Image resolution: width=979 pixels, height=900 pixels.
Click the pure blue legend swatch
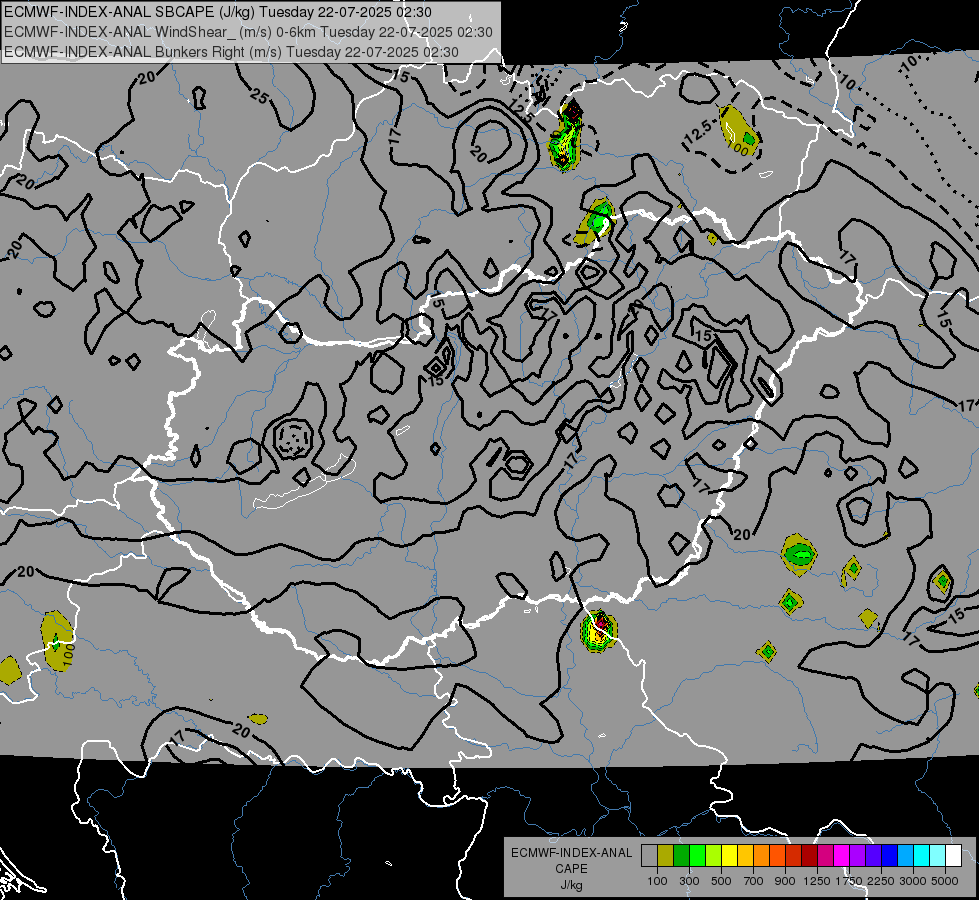click(x=890, y=856)
